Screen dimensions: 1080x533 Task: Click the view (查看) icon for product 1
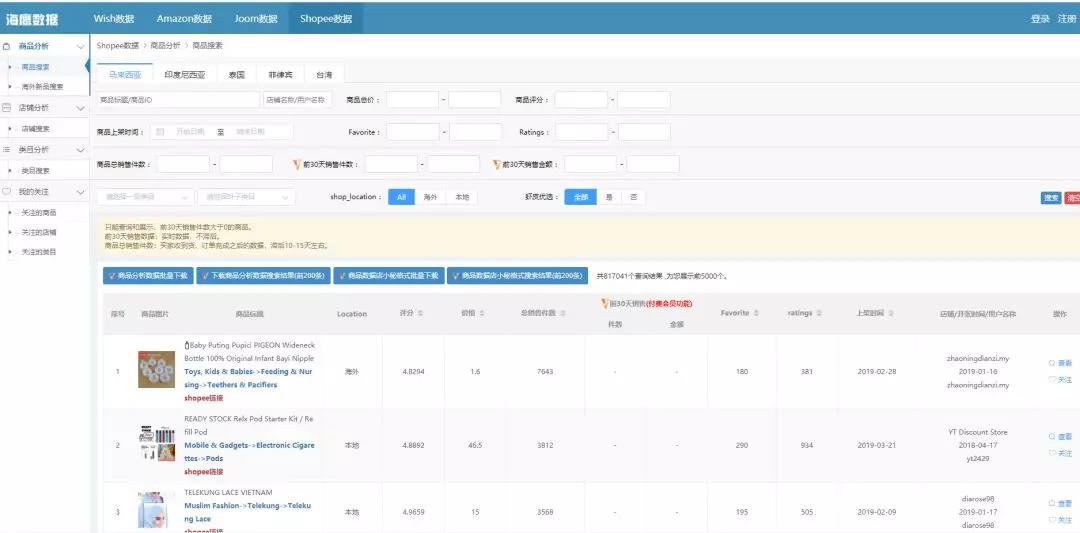[x=1051, y=363]
